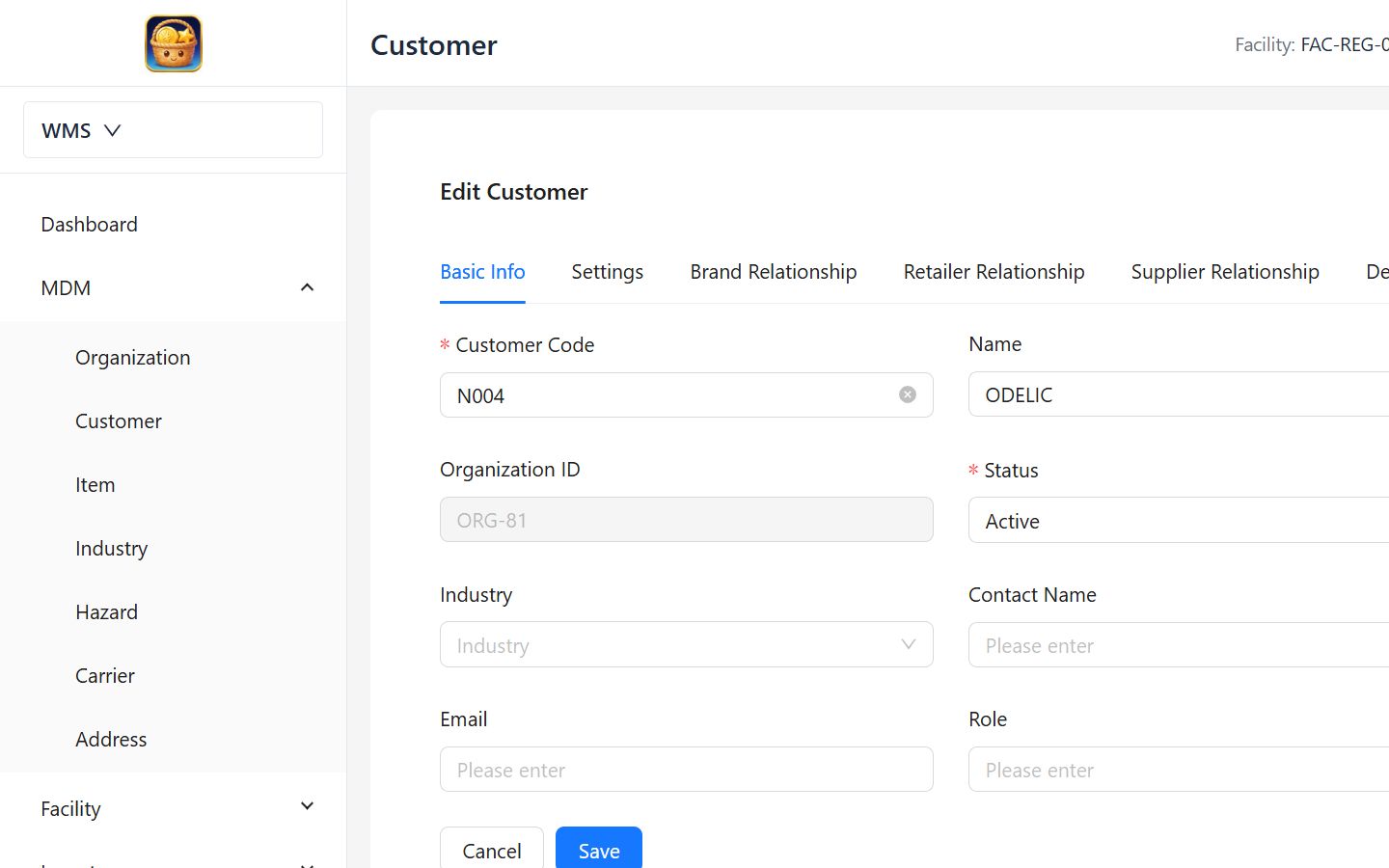Open the Industry dropdown
1389x868 pixels.
686,644
